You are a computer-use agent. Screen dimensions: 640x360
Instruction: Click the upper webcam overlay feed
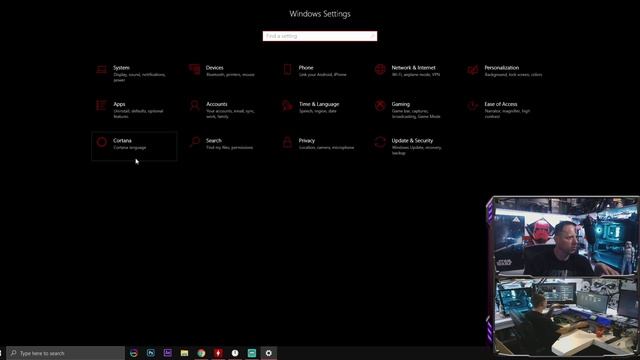coord(565,237)
